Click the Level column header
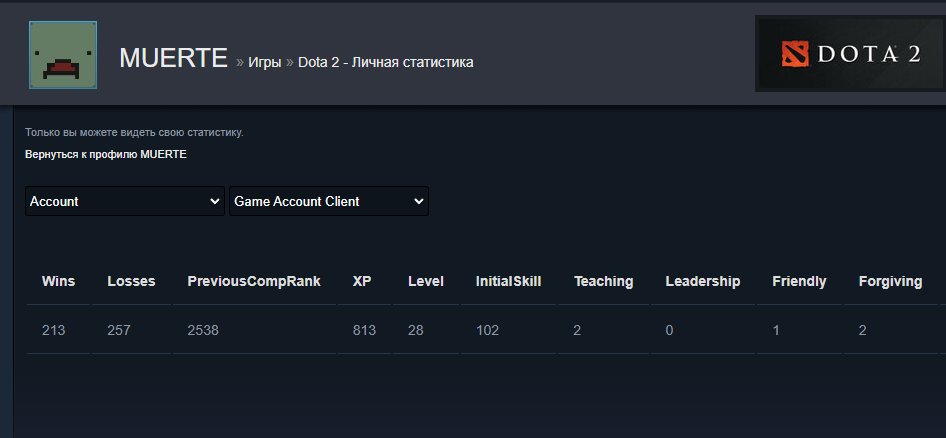The width and height of the screenshot is (946, 438). coord(426,281)
